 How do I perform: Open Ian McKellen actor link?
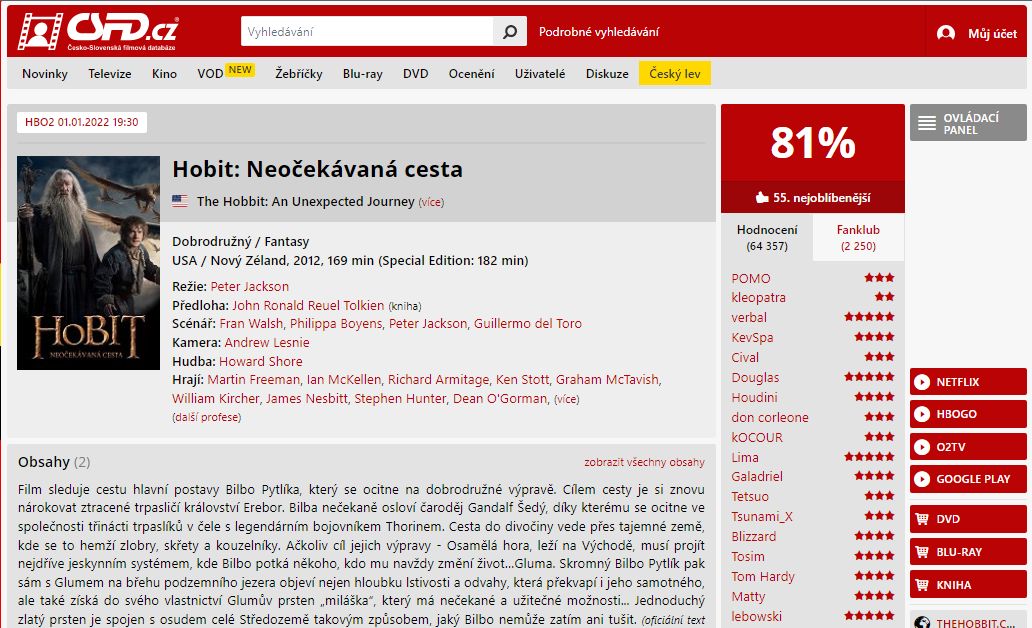[344, 380]
